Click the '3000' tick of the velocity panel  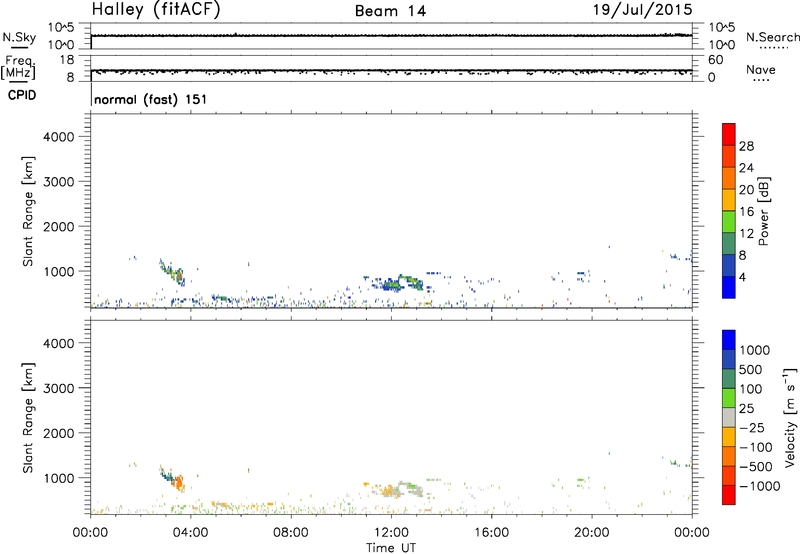pos(58,388)
